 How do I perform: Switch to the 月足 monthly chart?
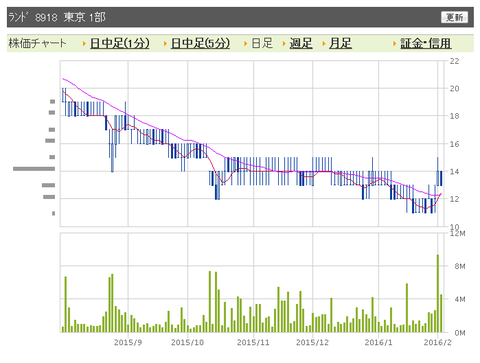(340, 43)
